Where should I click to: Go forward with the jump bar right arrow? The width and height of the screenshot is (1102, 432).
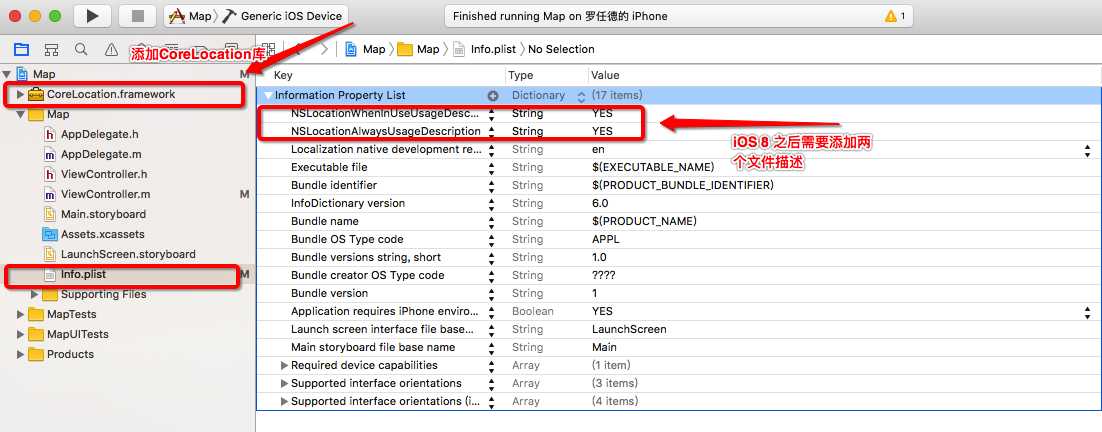[x=324, y=49]
